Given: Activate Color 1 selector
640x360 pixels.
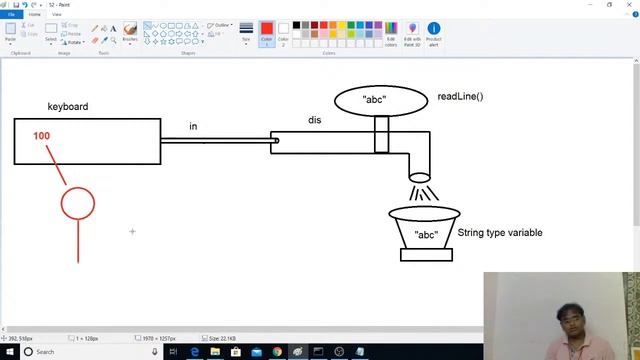Looking at the screenshot, I should coord(267,34).
